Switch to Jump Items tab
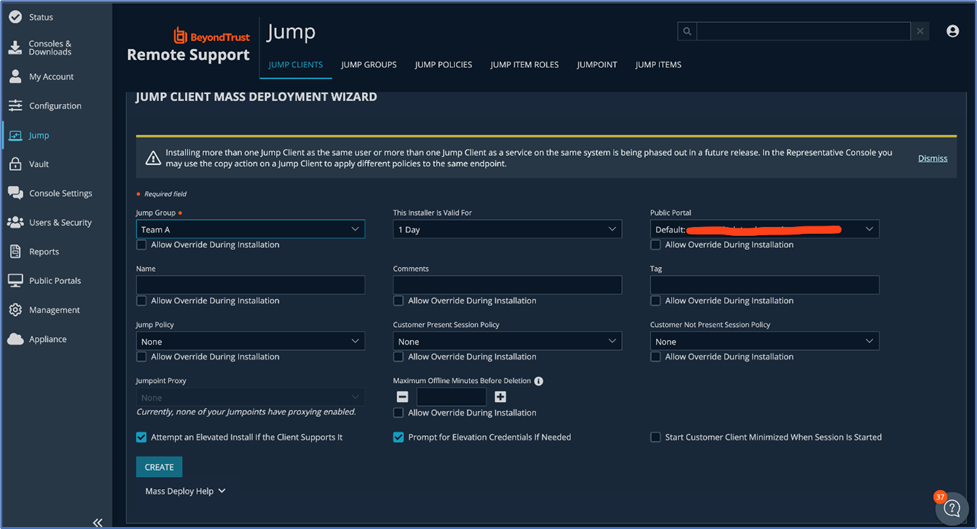Viewport: 977px width, 529px height. pos(658,65)
